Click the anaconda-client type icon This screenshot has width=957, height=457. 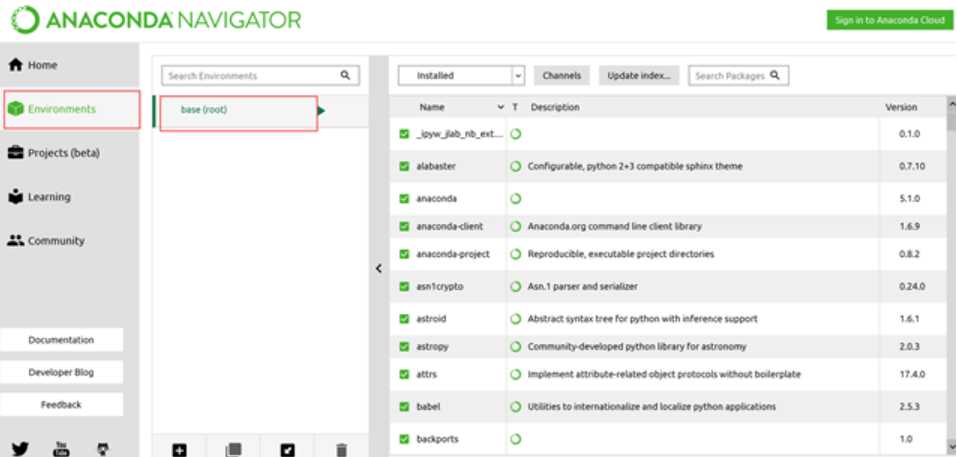click(x=516, y=226)
